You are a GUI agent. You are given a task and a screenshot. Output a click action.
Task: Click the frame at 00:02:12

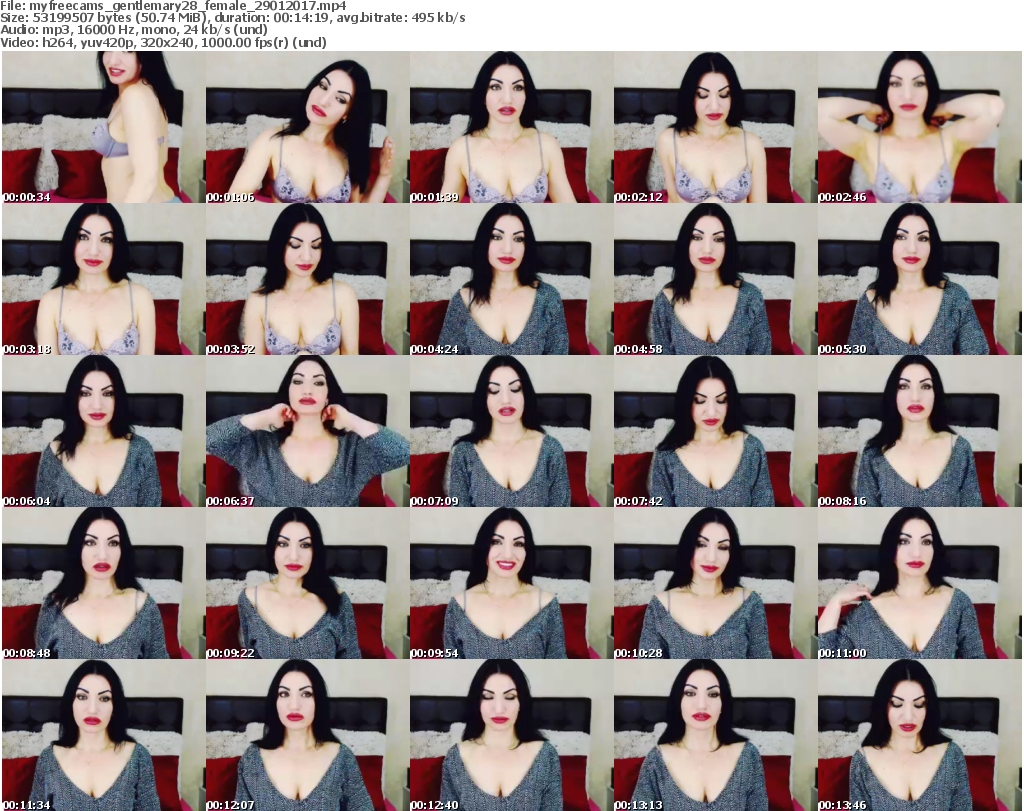715,127
